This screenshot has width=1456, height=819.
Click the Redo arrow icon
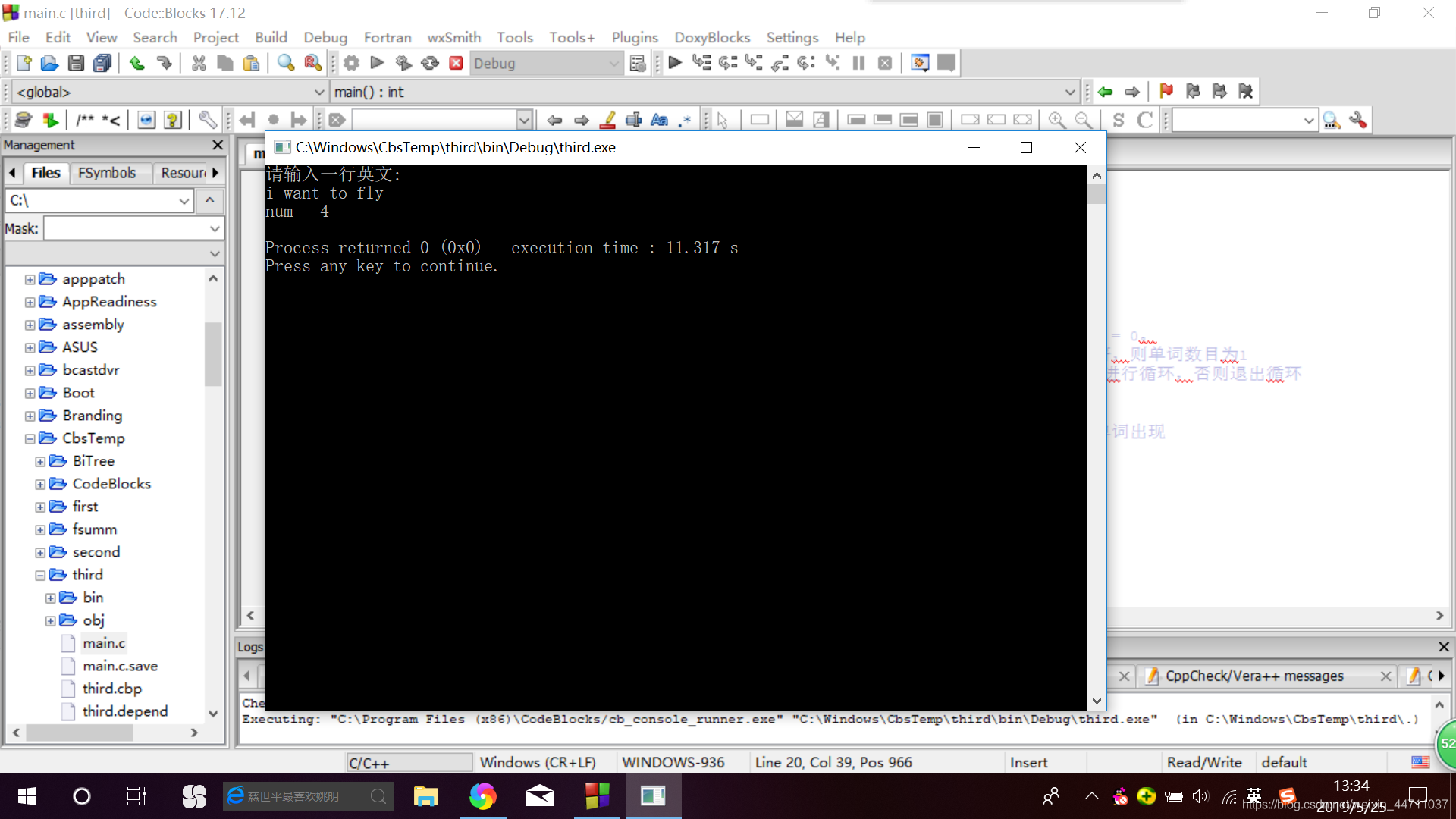pos(164,63)
